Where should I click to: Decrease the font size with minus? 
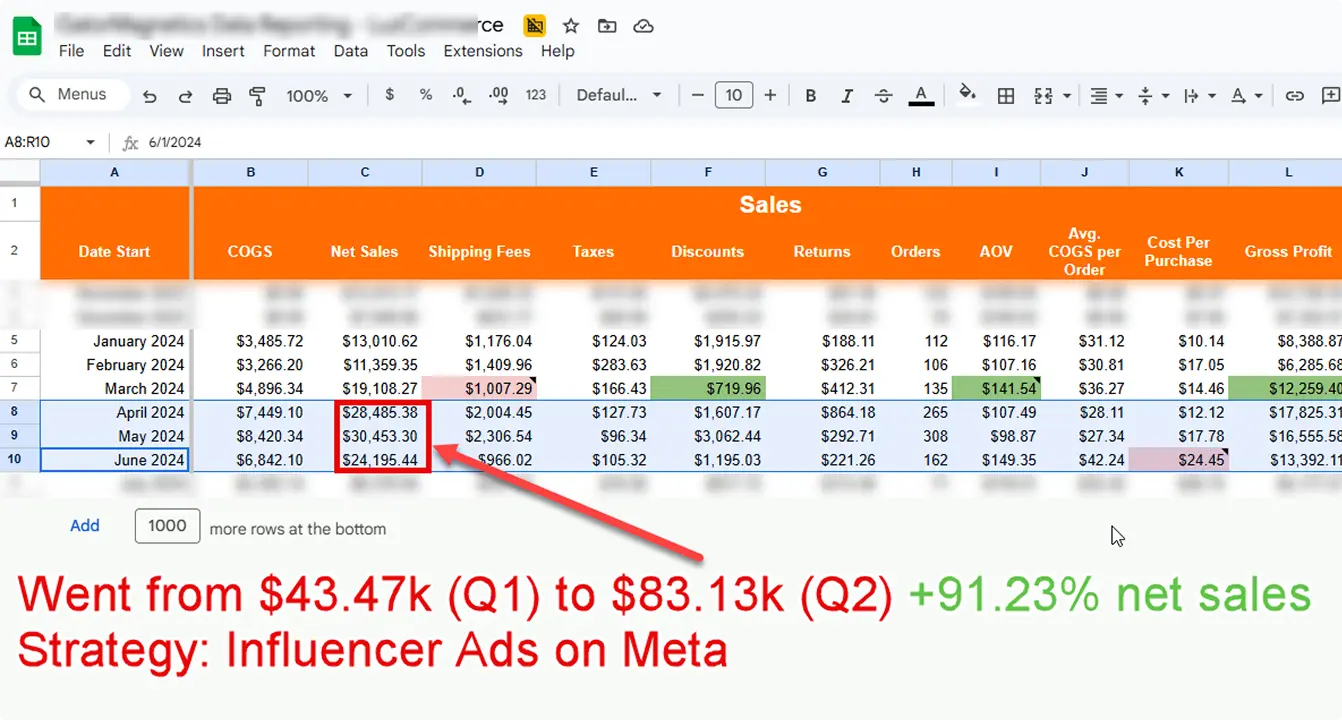pos(698,95)
